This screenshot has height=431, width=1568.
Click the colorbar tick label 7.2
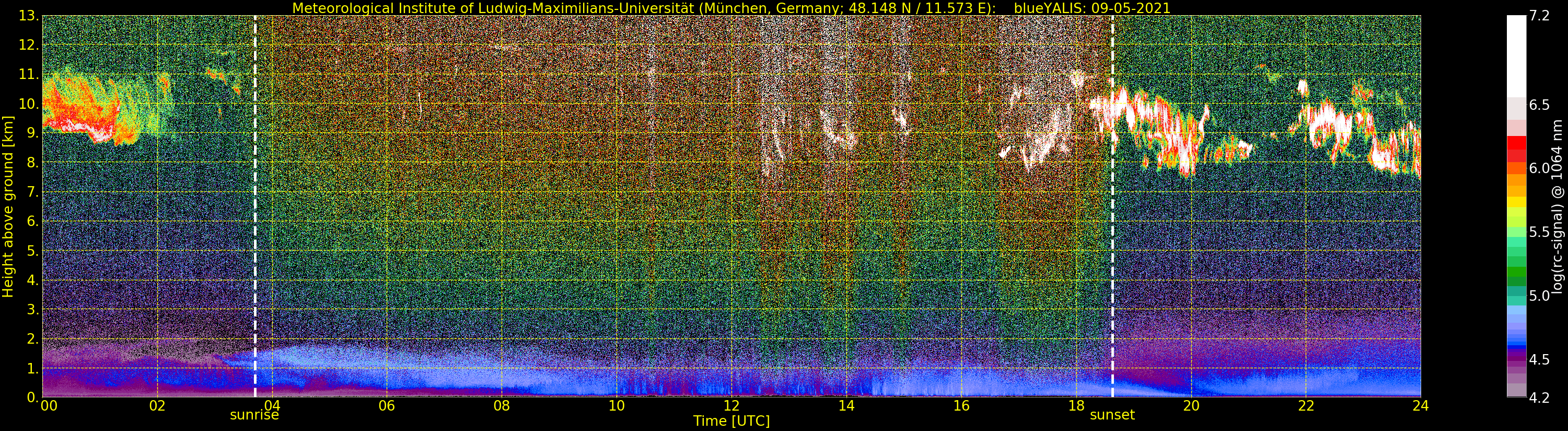pos(1539,16)
